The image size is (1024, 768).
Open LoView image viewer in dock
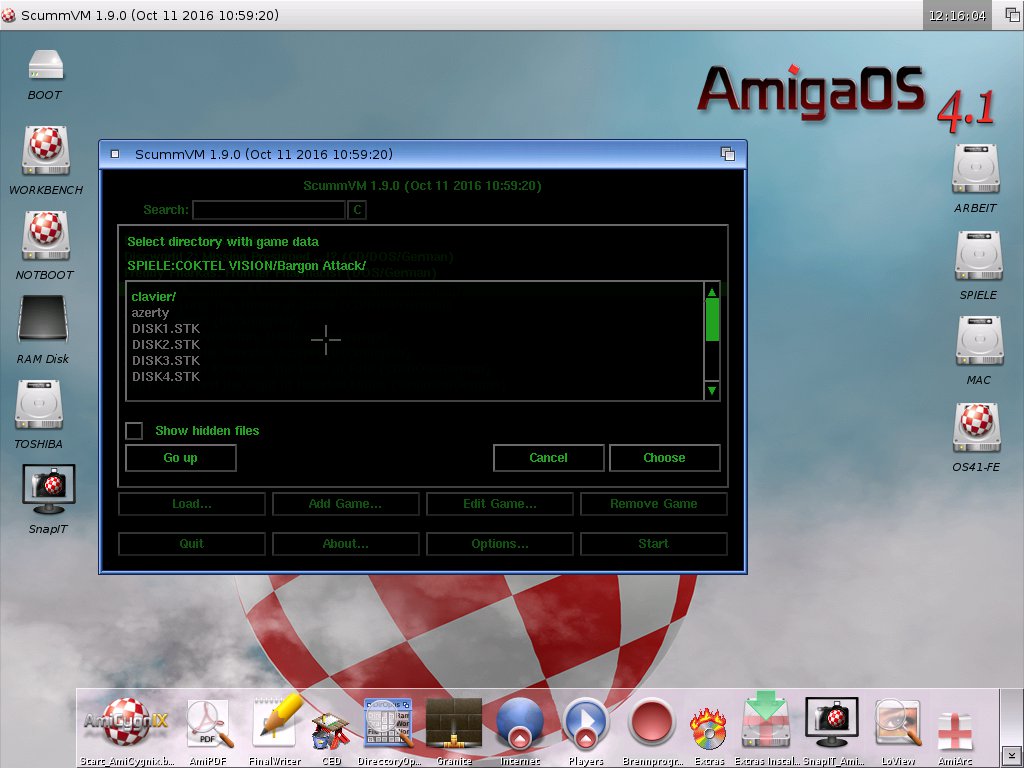[x=899, y=723]
